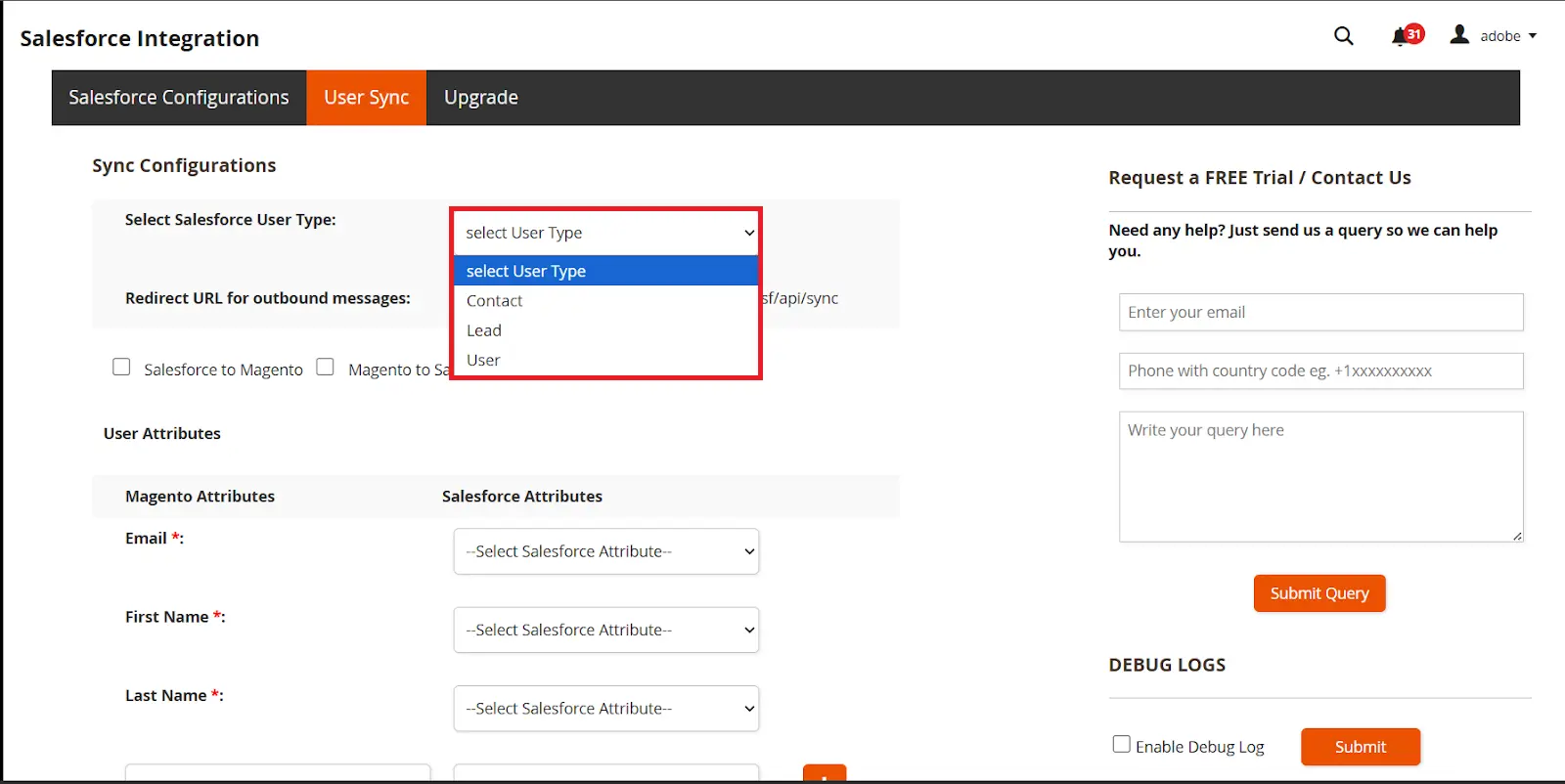Tick the Magento to Salesforce checkbox
This screenshot has height=784, width=1565.
click(x=326, y=367)
